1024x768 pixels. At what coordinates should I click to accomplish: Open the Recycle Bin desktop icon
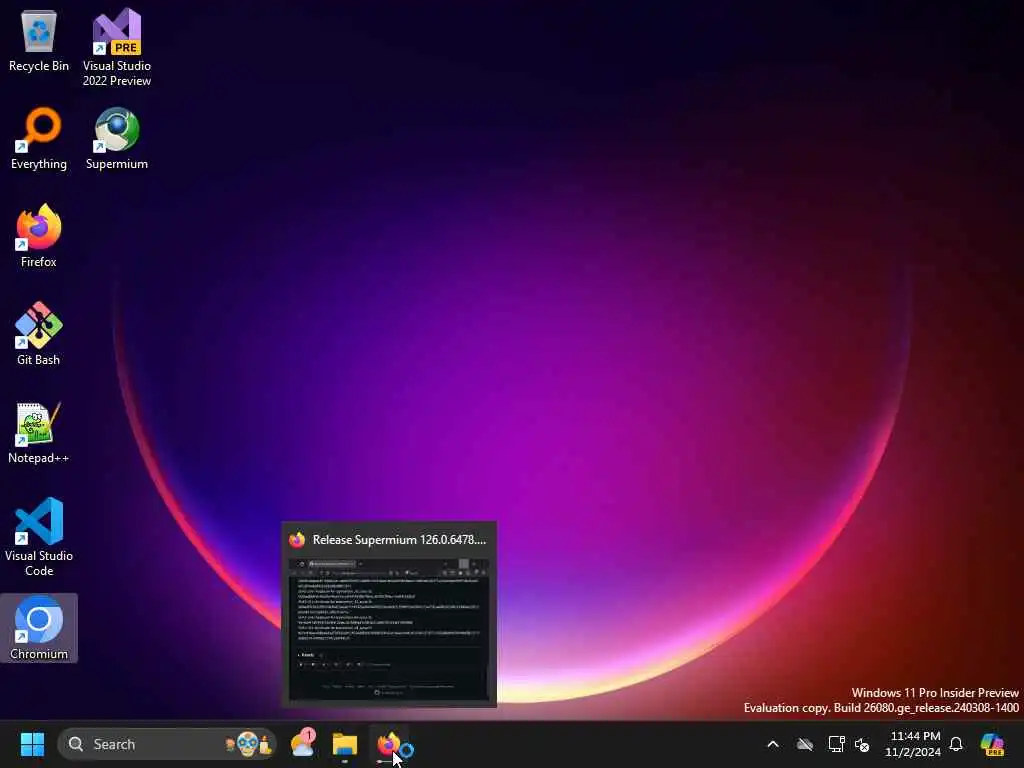[39, 40]
